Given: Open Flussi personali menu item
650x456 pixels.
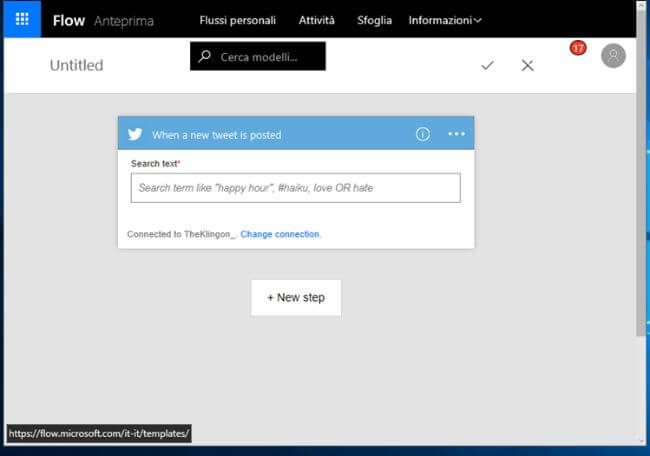Looking at the screenshot, I should pyautogui.click(x=238, y=20).
